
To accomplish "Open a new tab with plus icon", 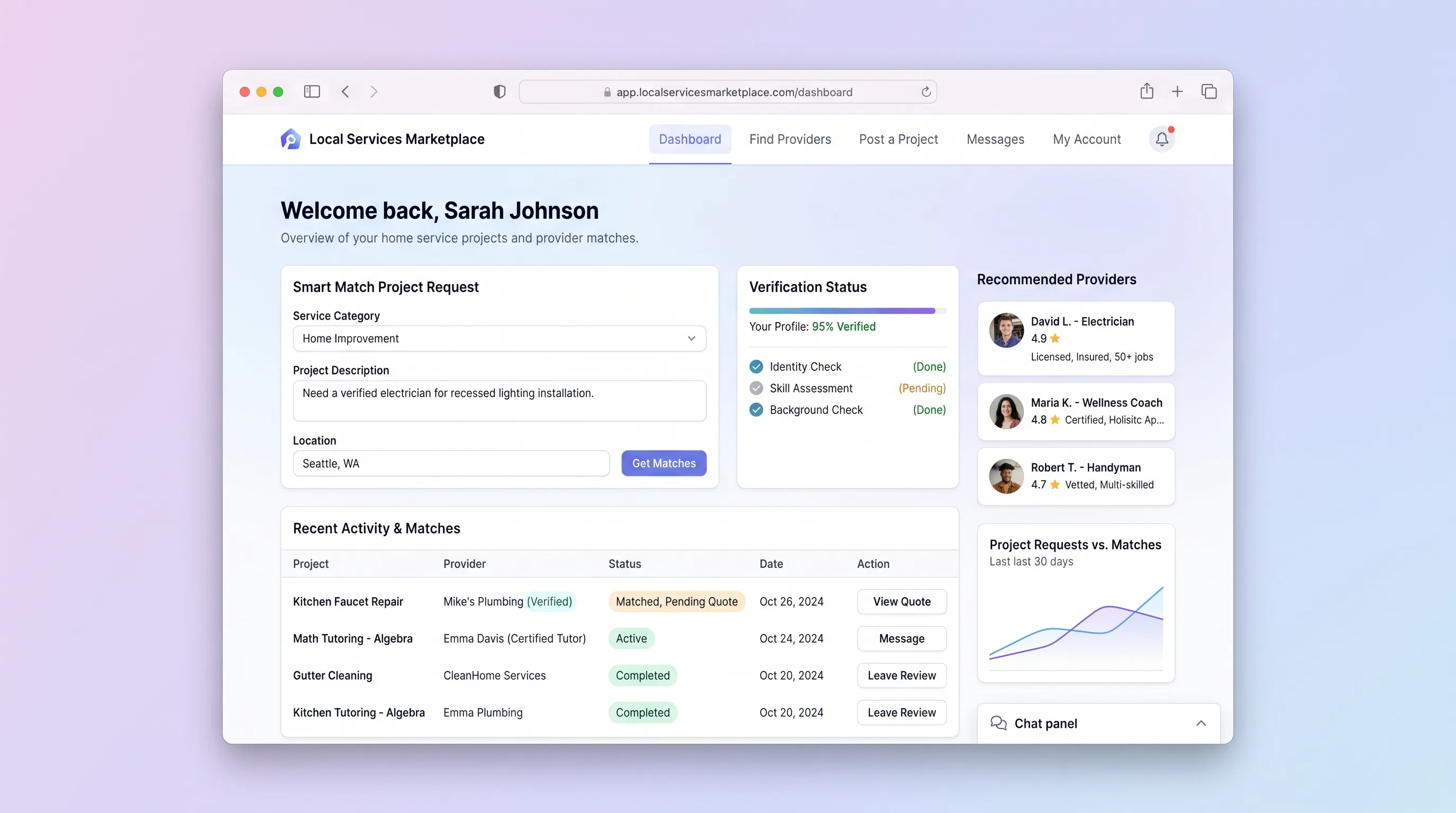I will point(1177,92).
